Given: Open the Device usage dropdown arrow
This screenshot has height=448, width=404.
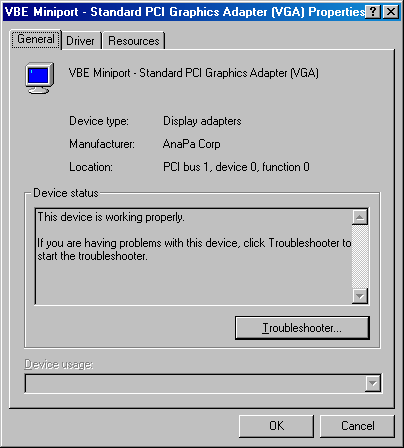Looking at the screenshot, I should point(373,383).
